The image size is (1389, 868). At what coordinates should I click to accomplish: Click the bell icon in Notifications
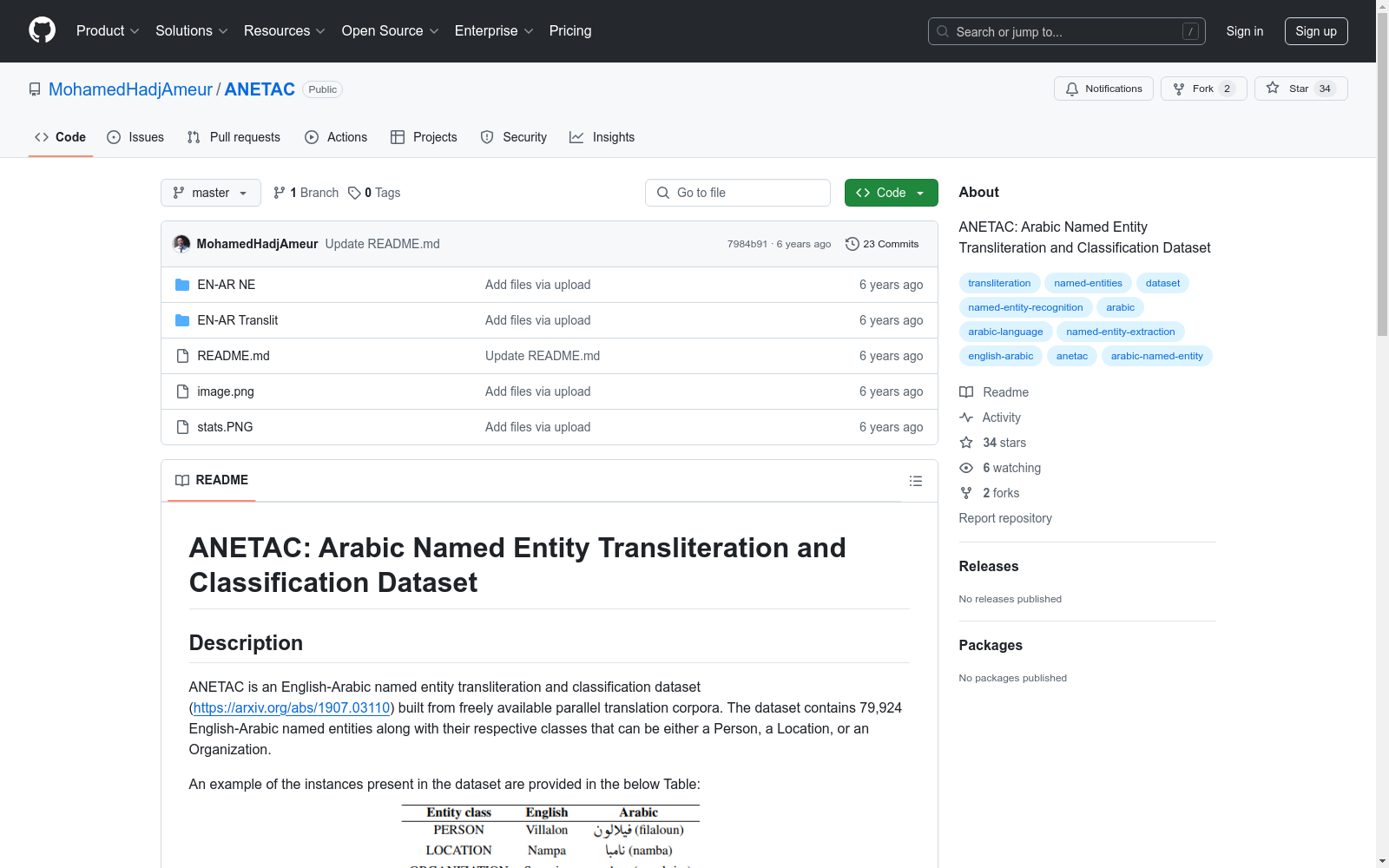1072,89
